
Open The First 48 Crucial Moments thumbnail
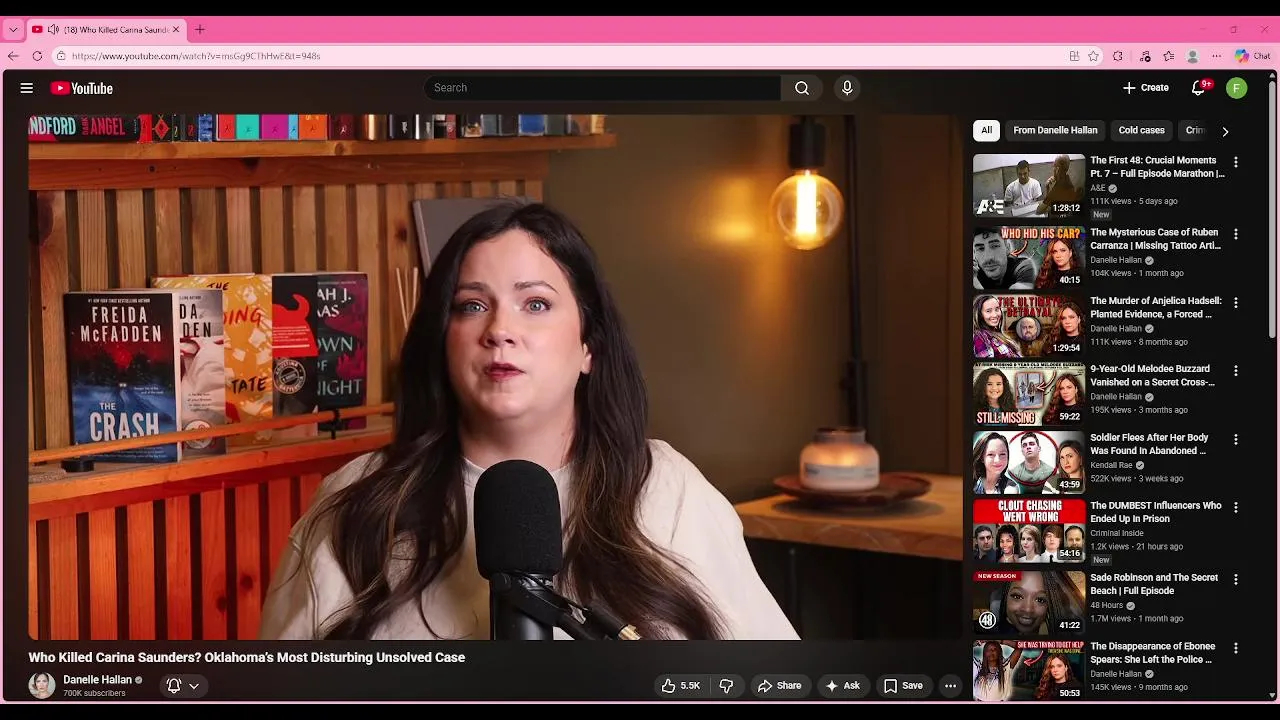[x=1029, y=185]
